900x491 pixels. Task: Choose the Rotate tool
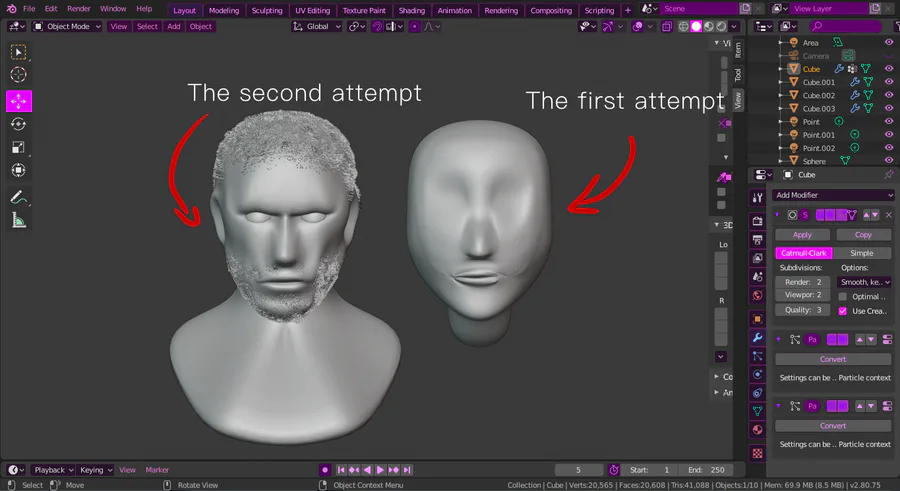[18, 124]
